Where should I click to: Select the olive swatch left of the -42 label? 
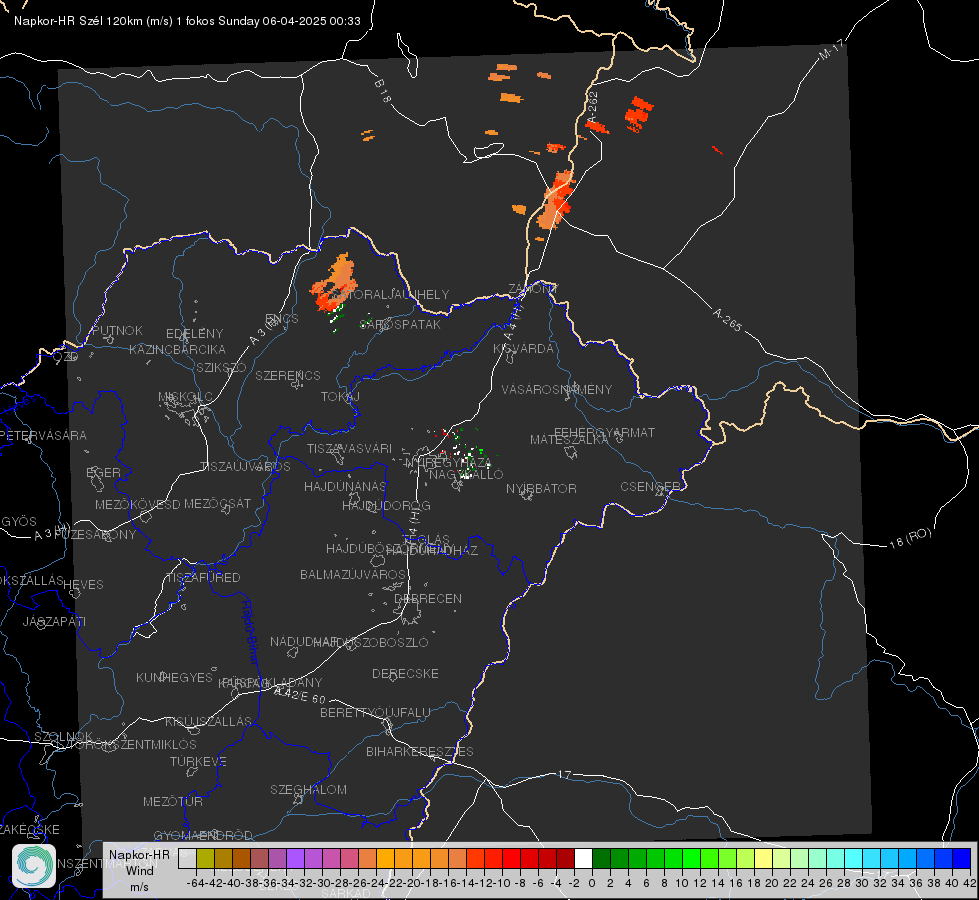pyautogui.click(x=205, y=859)
